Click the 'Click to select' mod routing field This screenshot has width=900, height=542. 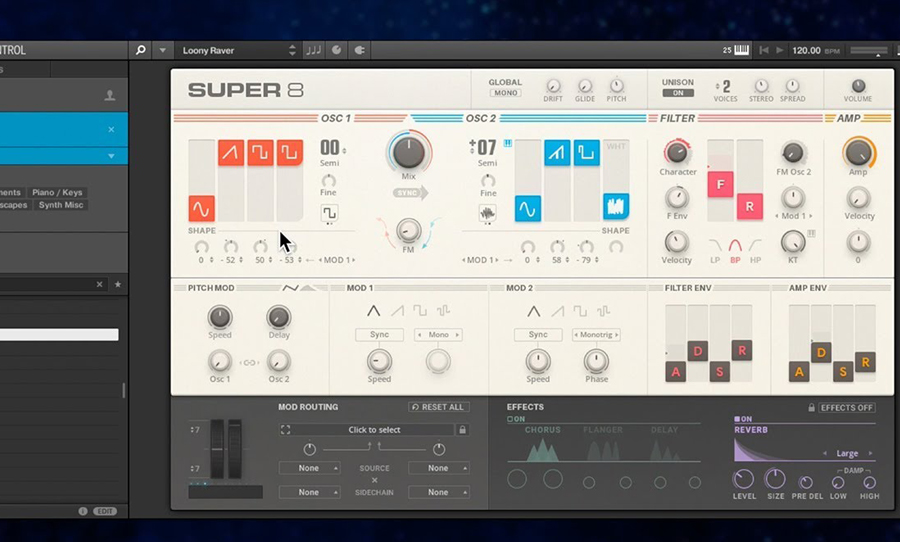[374, 429]
